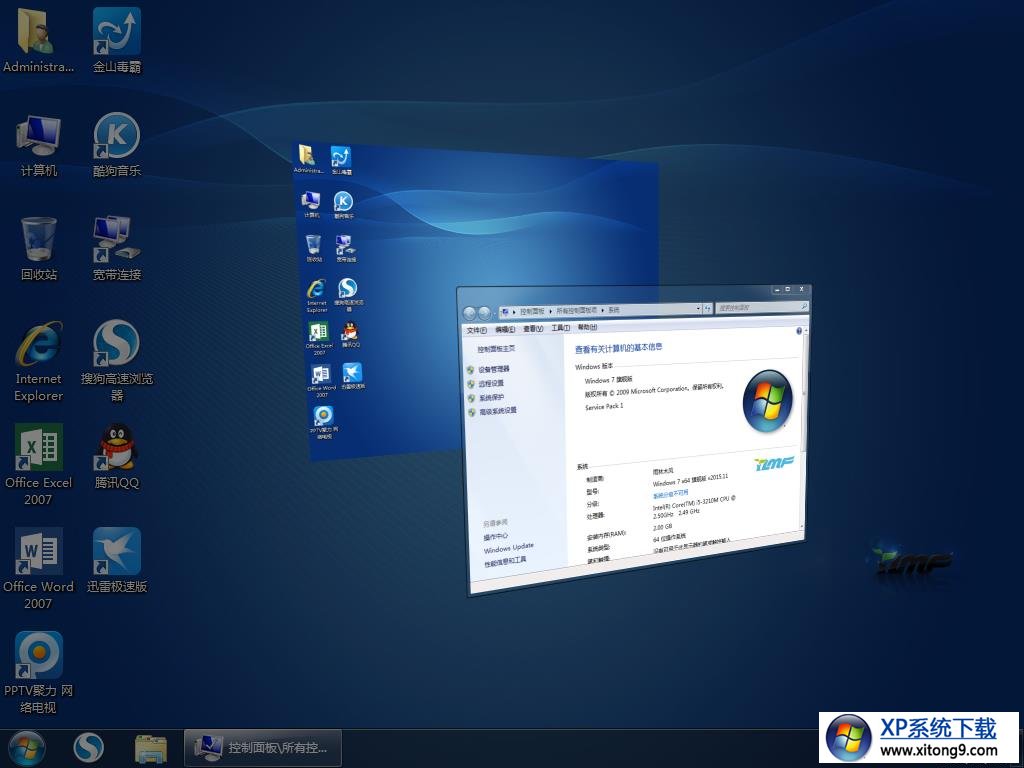Select 控制面板\所有控... taskbar button
This screenshot has width=1024, height=768.
[263, 748]
